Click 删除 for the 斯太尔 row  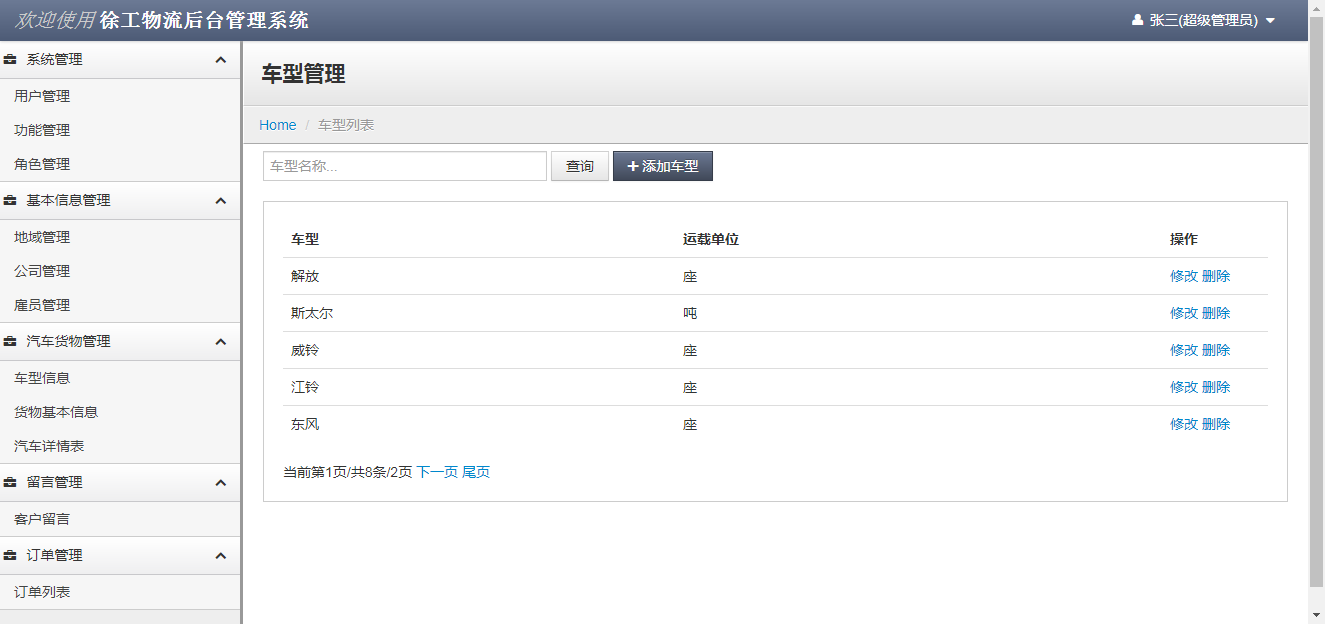1216,313
